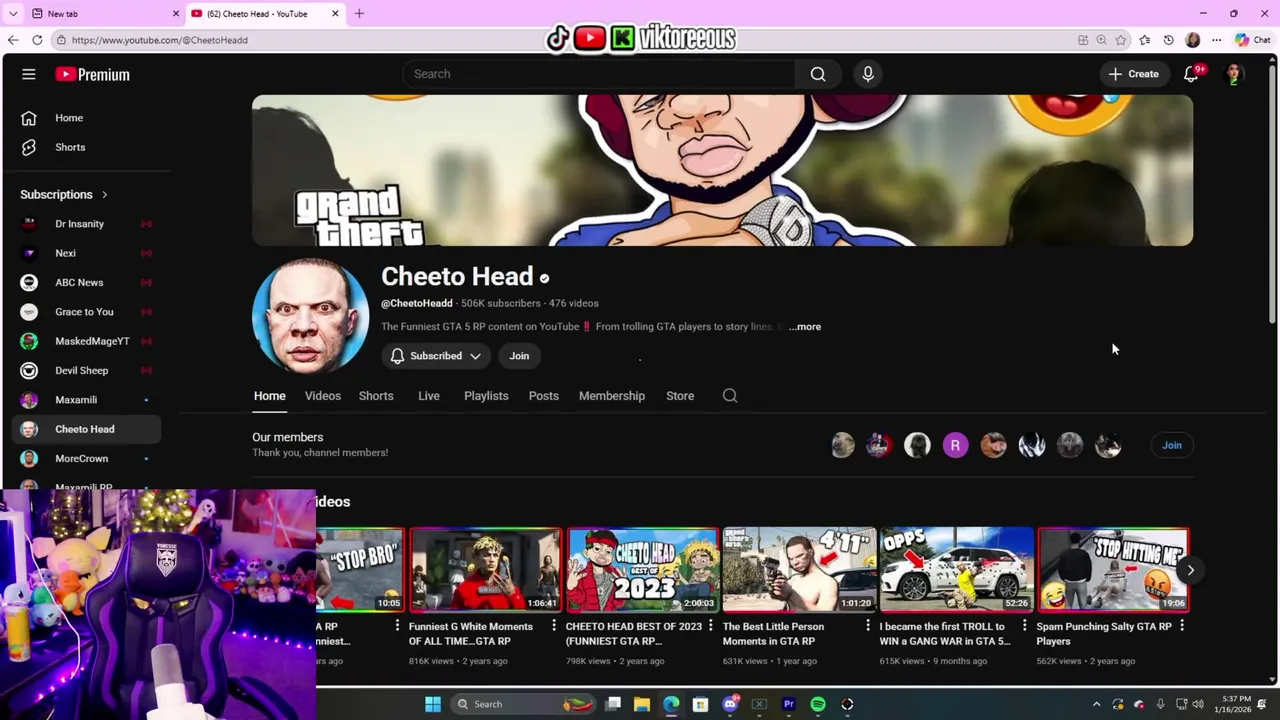Open the YouTube account avatar menu
The image size is (1280, 720).
(x=1234, y=74)
